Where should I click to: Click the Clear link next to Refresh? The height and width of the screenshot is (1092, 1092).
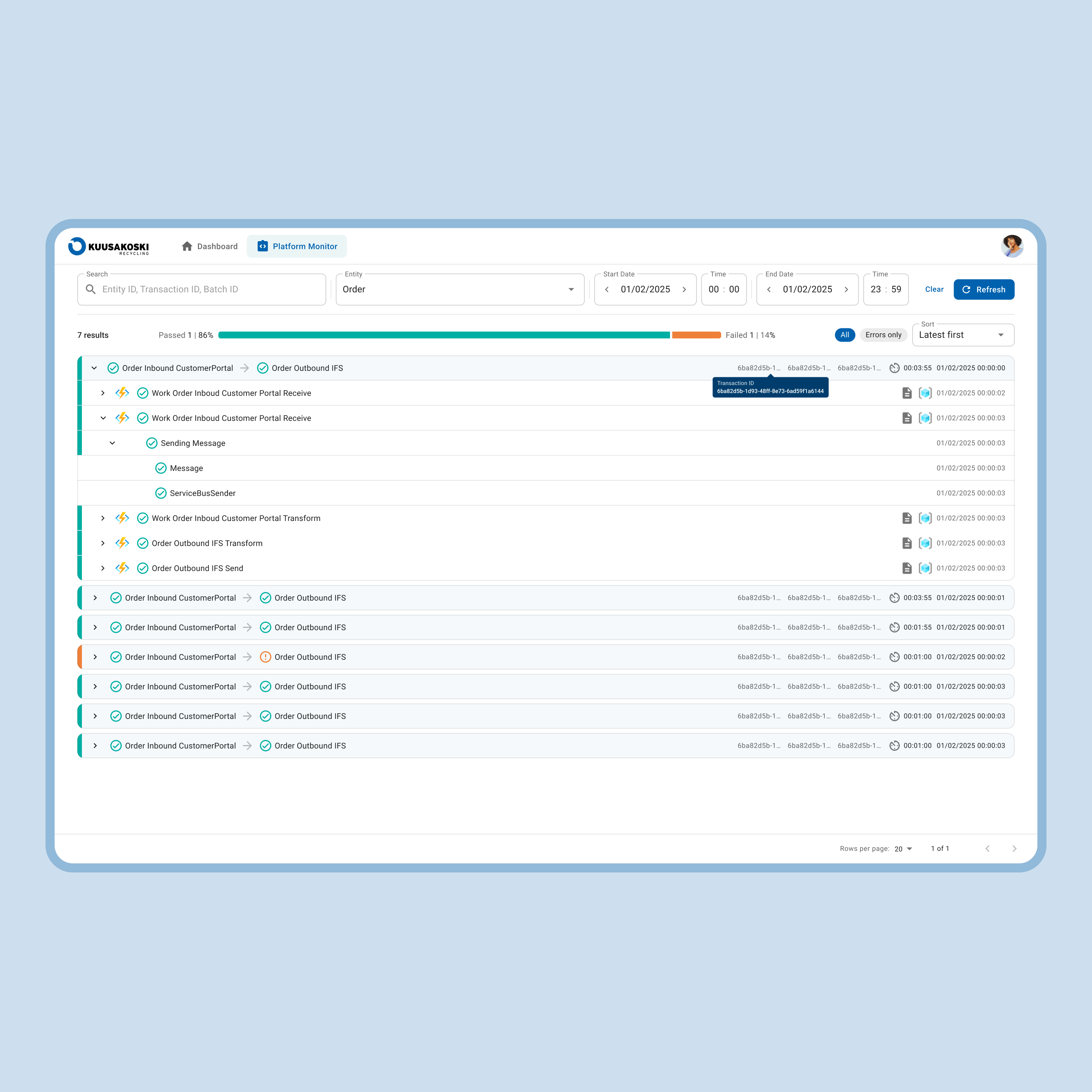tap(934, 289)
